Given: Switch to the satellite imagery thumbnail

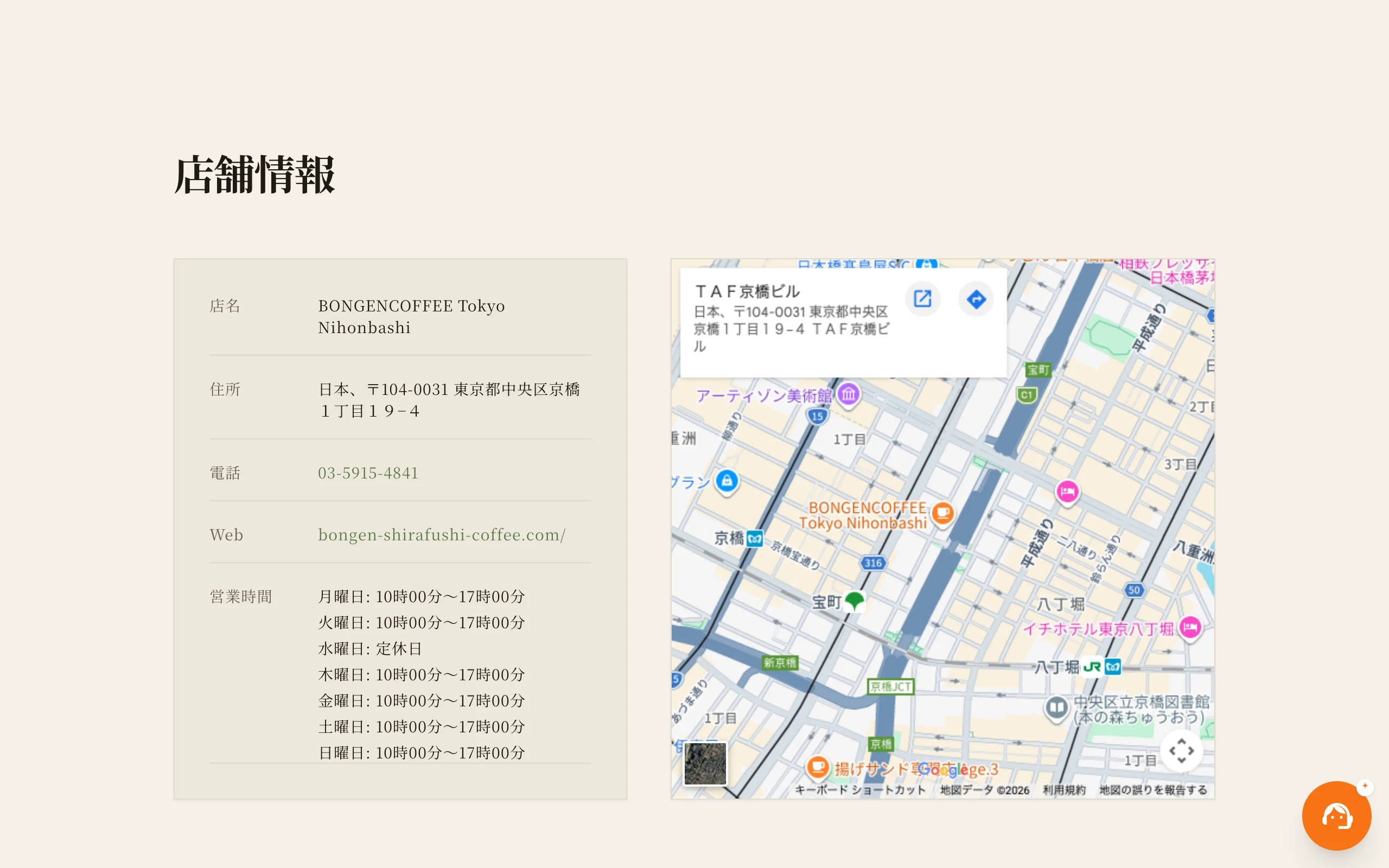Looking at the screenshot, I should 705,763.
